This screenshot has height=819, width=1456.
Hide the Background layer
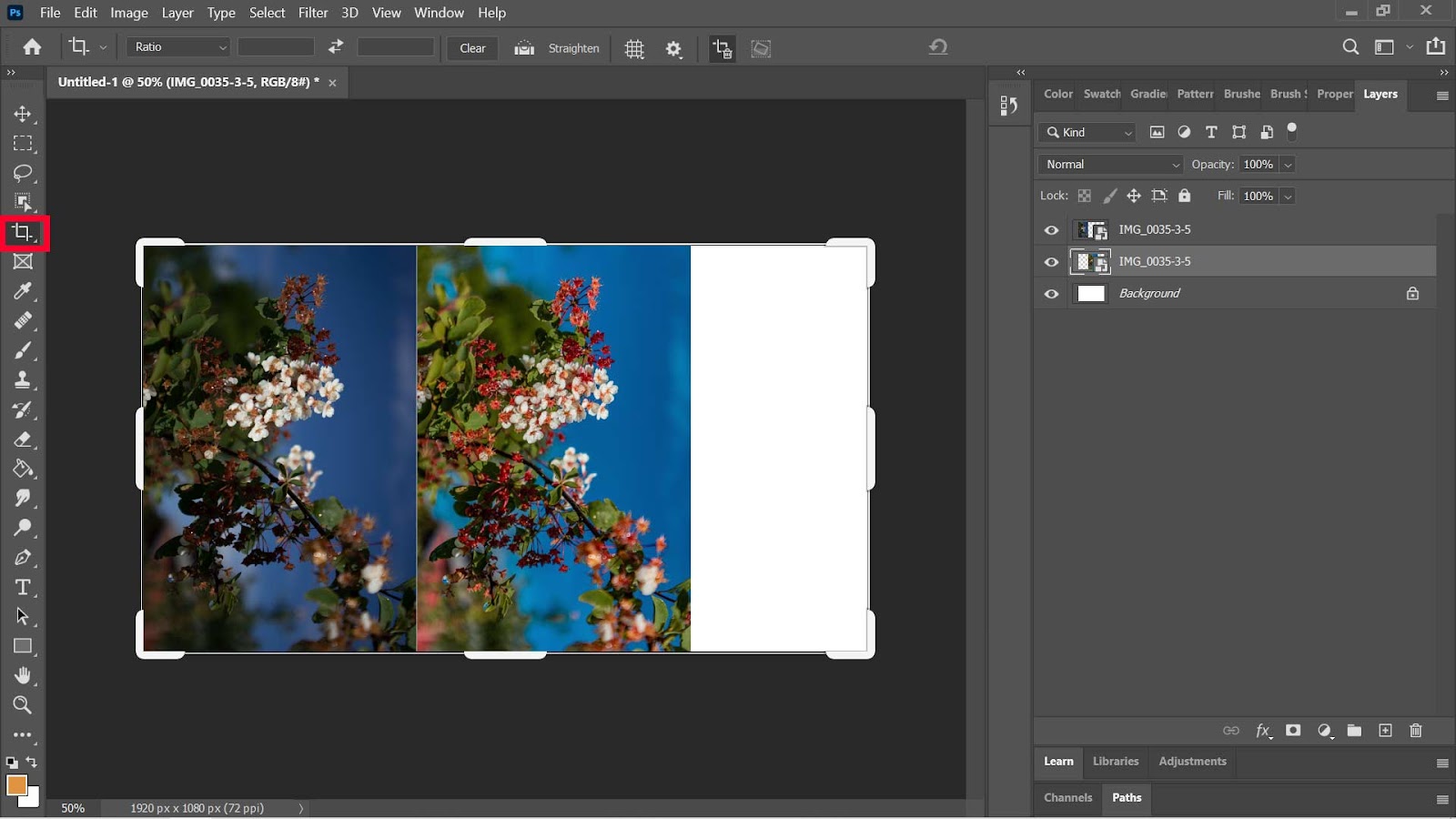tap(1051, 294)
